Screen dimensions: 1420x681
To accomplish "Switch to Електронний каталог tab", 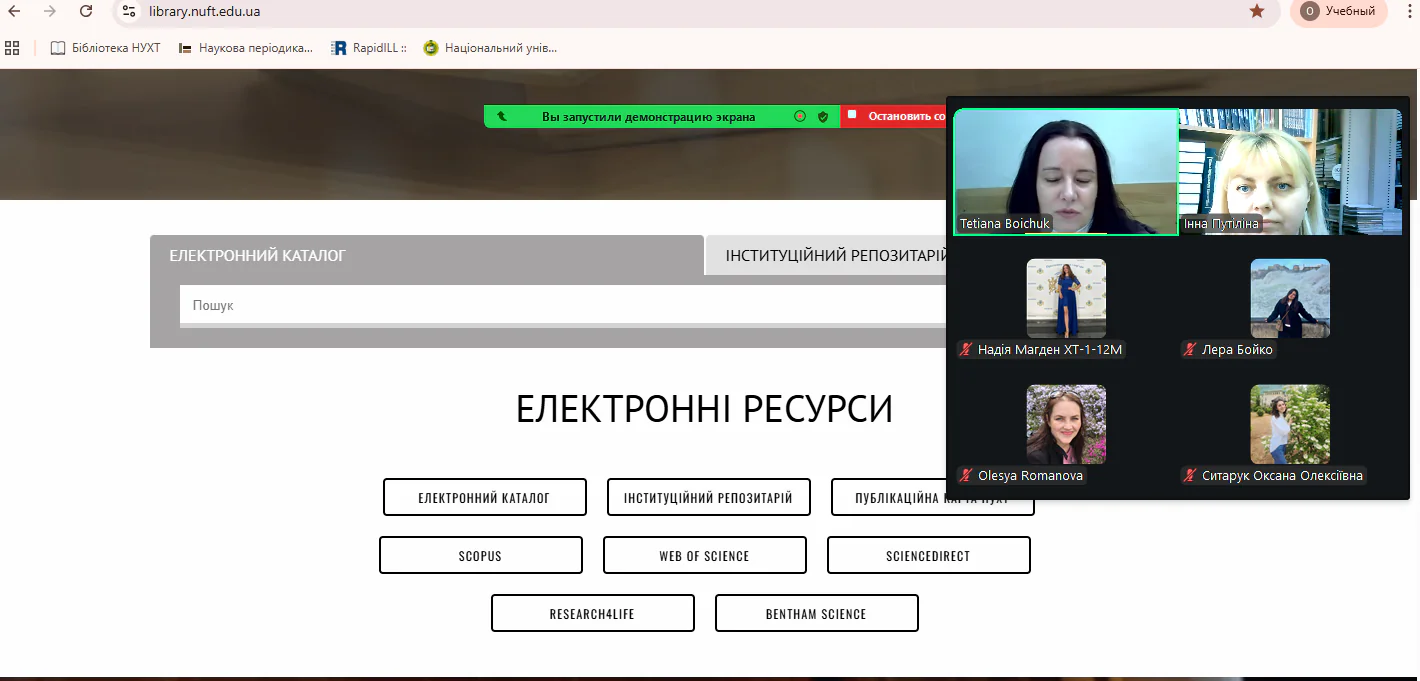I will [257, 256].
